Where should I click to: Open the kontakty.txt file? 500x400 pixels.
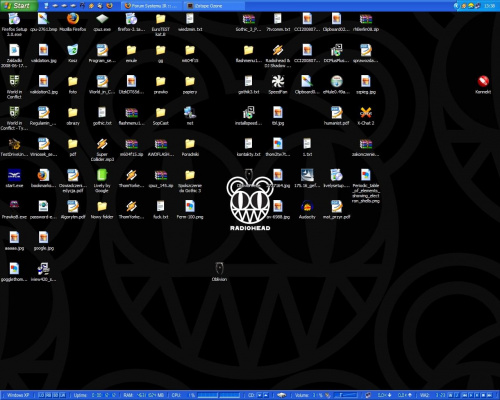[248, 147]
